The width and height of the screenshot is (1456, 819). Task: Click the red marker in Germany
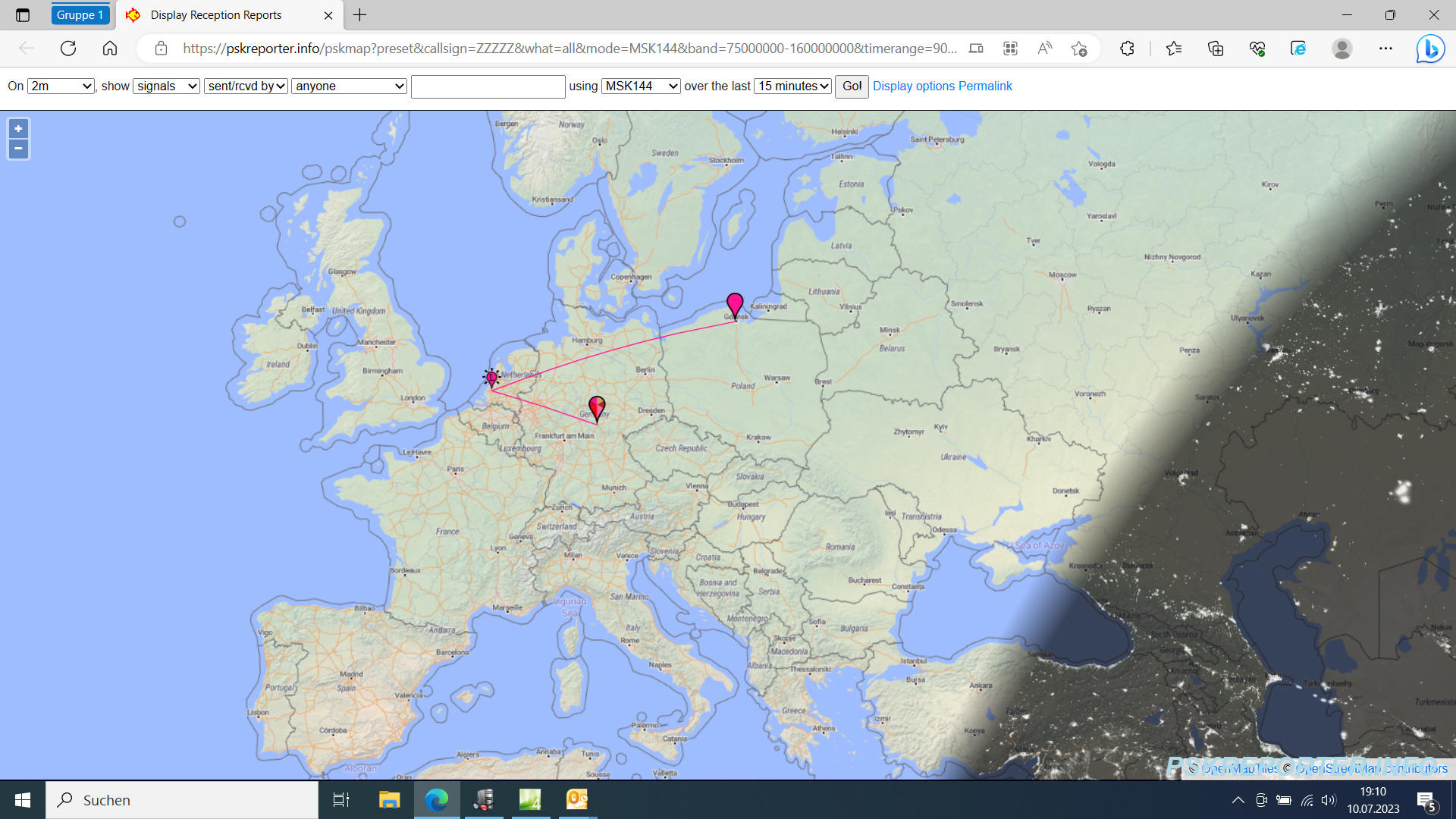(597, 406)
